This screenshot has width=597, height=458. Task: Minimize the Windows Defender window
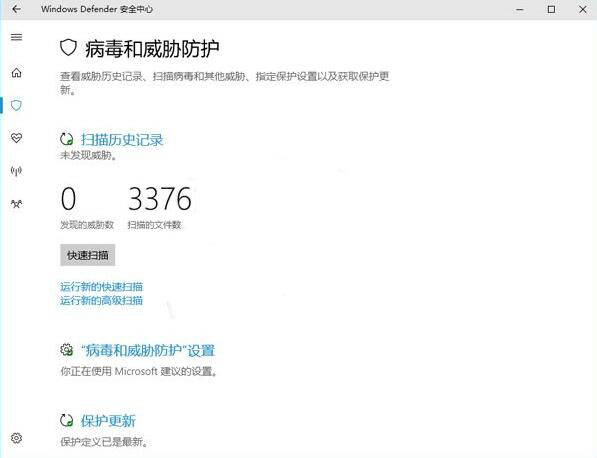520,9
